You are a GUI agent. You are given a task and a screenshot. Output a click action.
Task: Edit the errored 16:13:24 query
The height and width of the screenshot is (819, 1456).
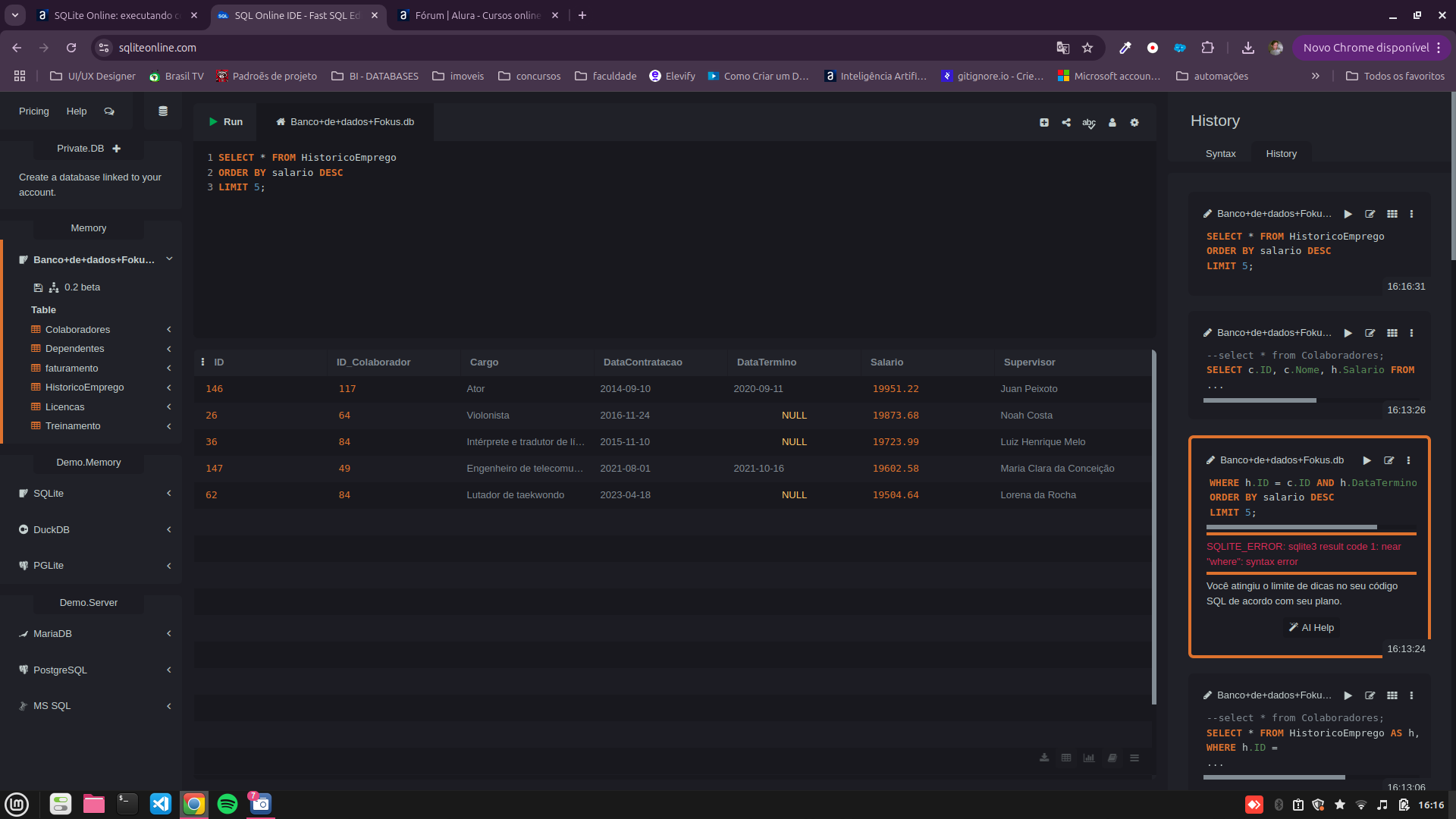click(x=1389, y=460)
